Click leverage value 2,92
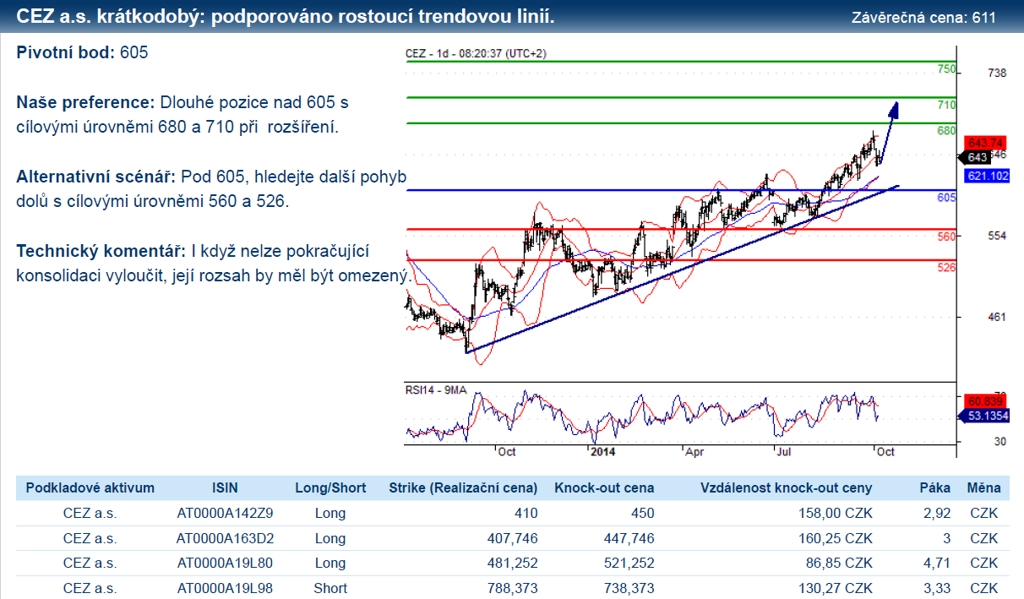 click(x=937, y=513)
